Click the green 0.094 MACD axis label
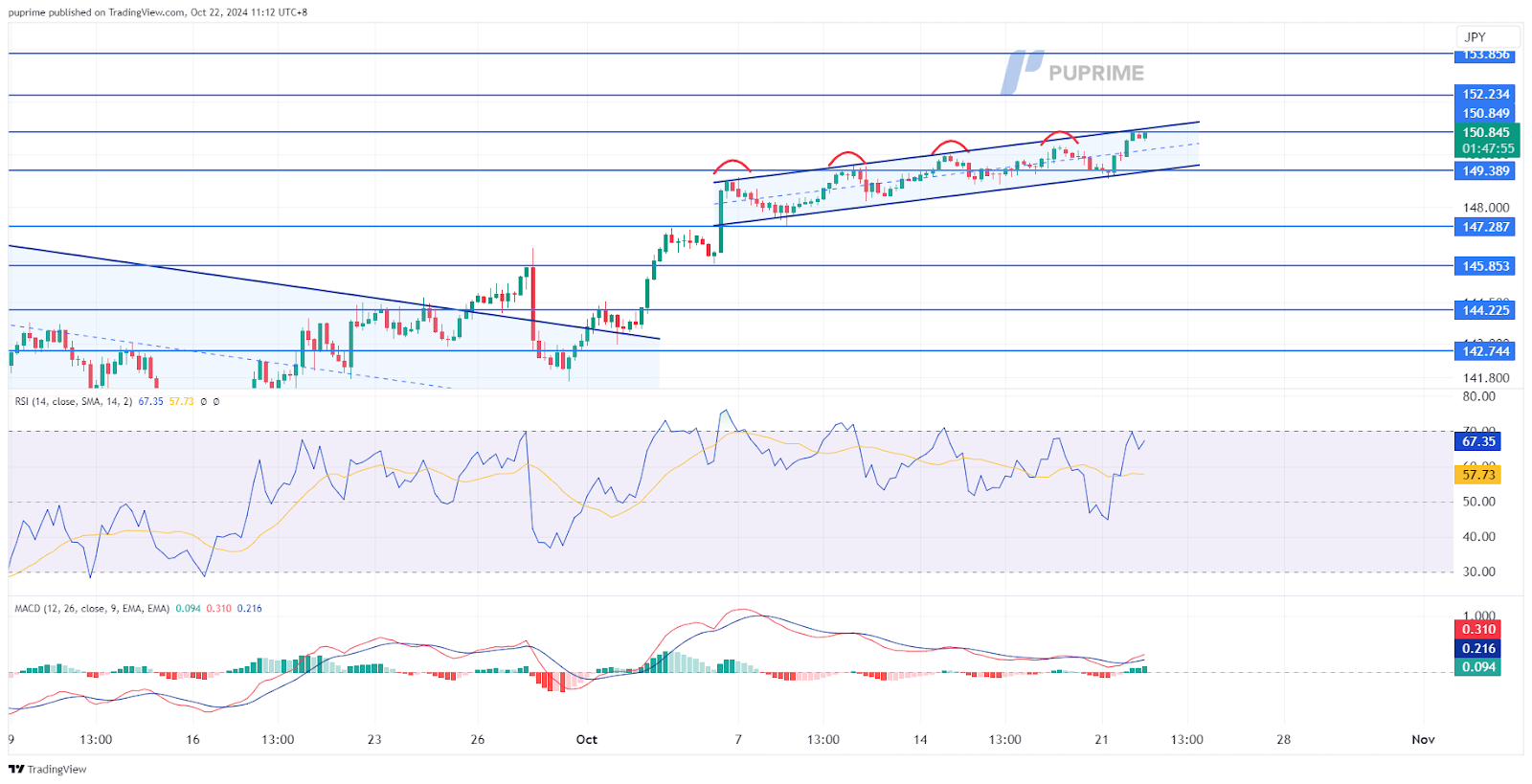Image resolution: width=1532 pixels, height=784 pixels. click(1478, 667)
